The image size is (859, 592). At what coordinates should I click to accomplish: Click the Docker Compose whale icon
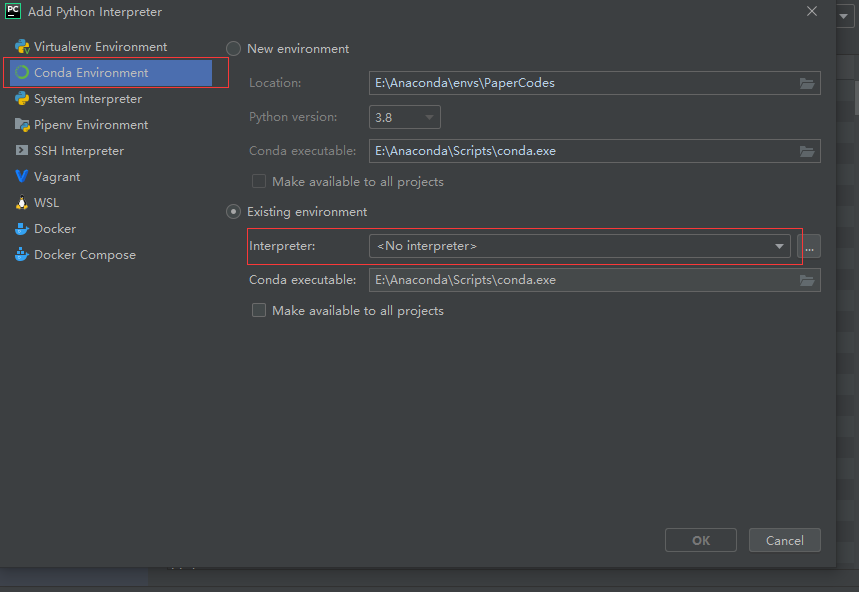tap(22, 255)
